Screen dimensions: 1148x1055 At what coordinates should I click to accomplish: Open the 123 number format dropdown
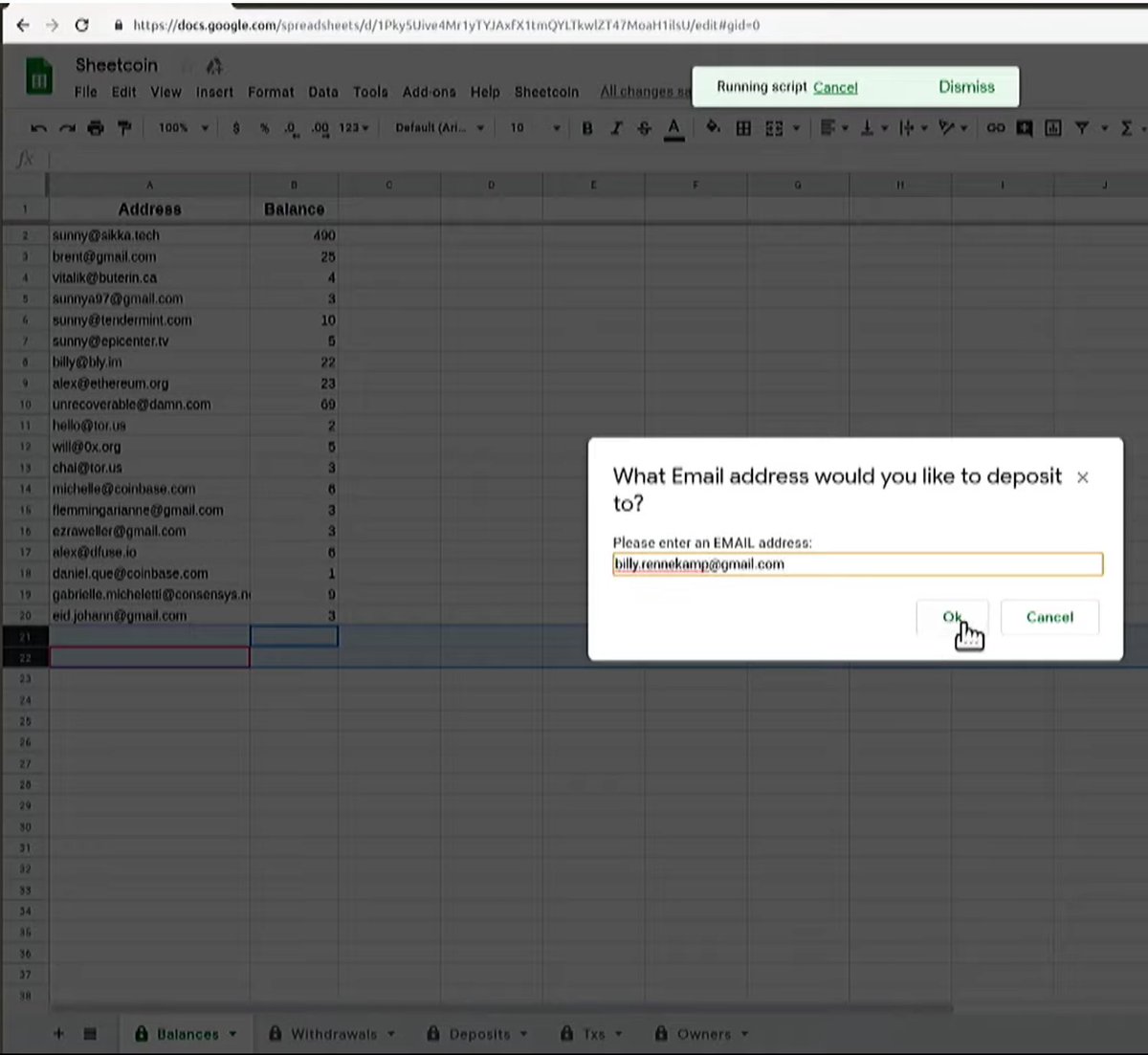click(x=354, y=128)
